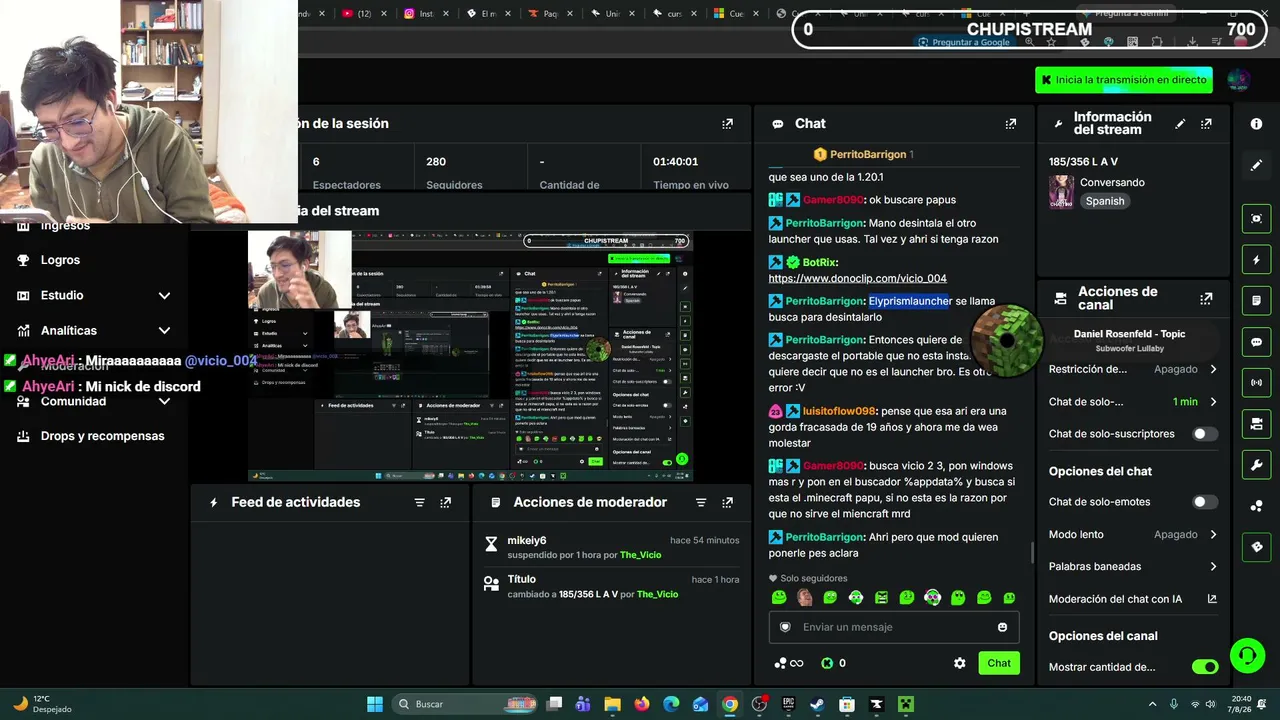The image size is (1280, 720).
Task: Open Steam from the taskbar
Action: tap(817, 704)
